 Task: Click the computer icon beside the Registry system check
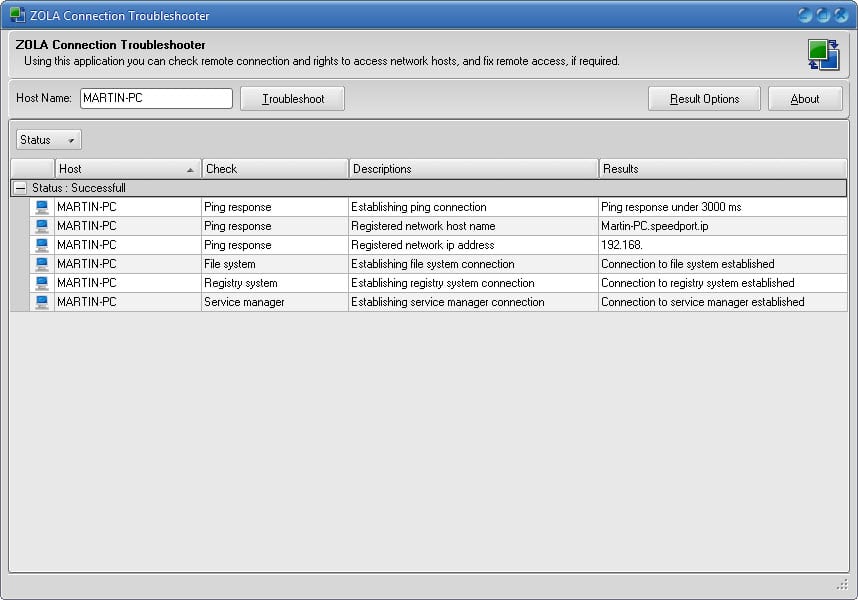tap(41, 283)
